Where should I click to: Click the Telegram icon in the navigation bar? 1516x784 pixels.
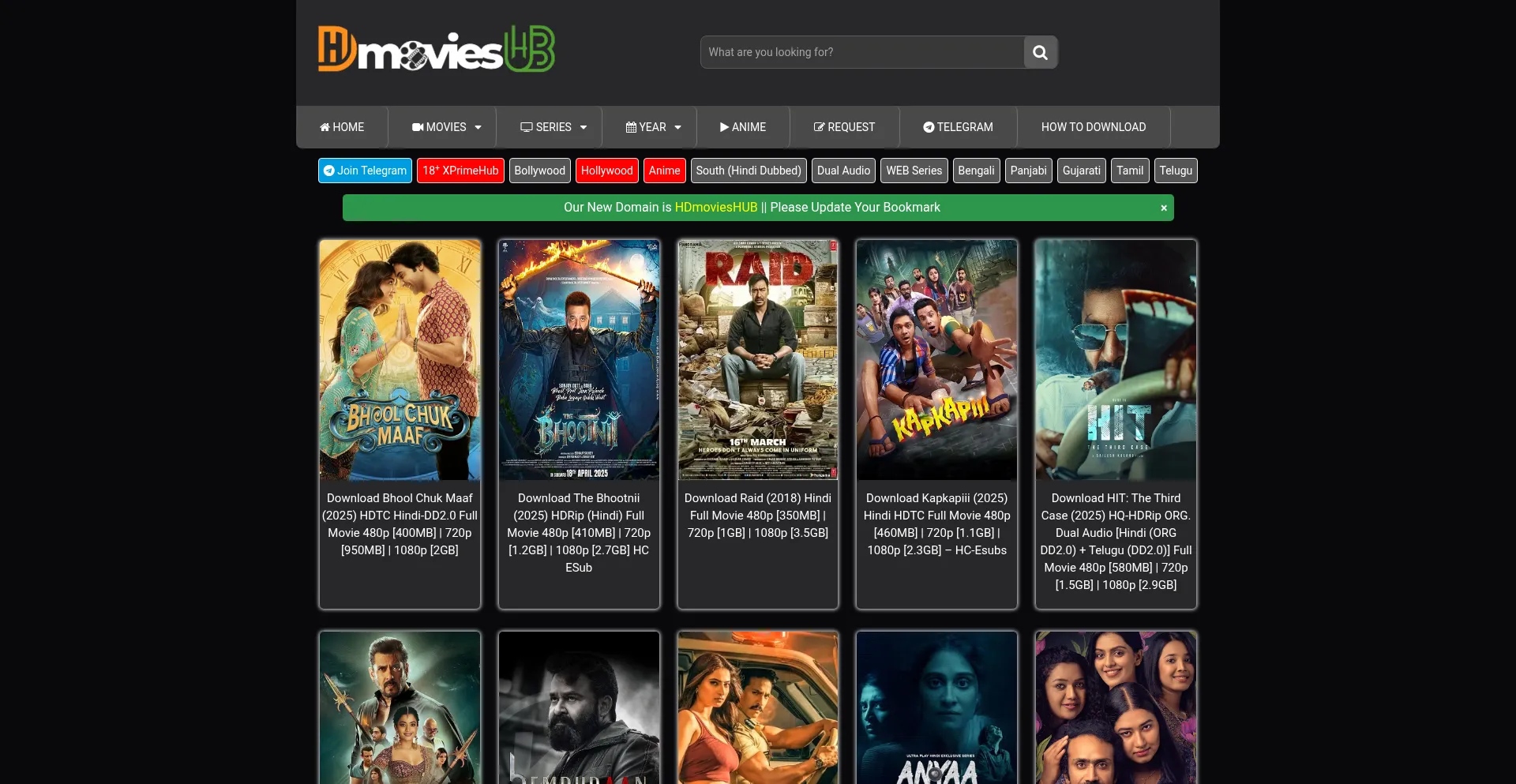(929, 127)
